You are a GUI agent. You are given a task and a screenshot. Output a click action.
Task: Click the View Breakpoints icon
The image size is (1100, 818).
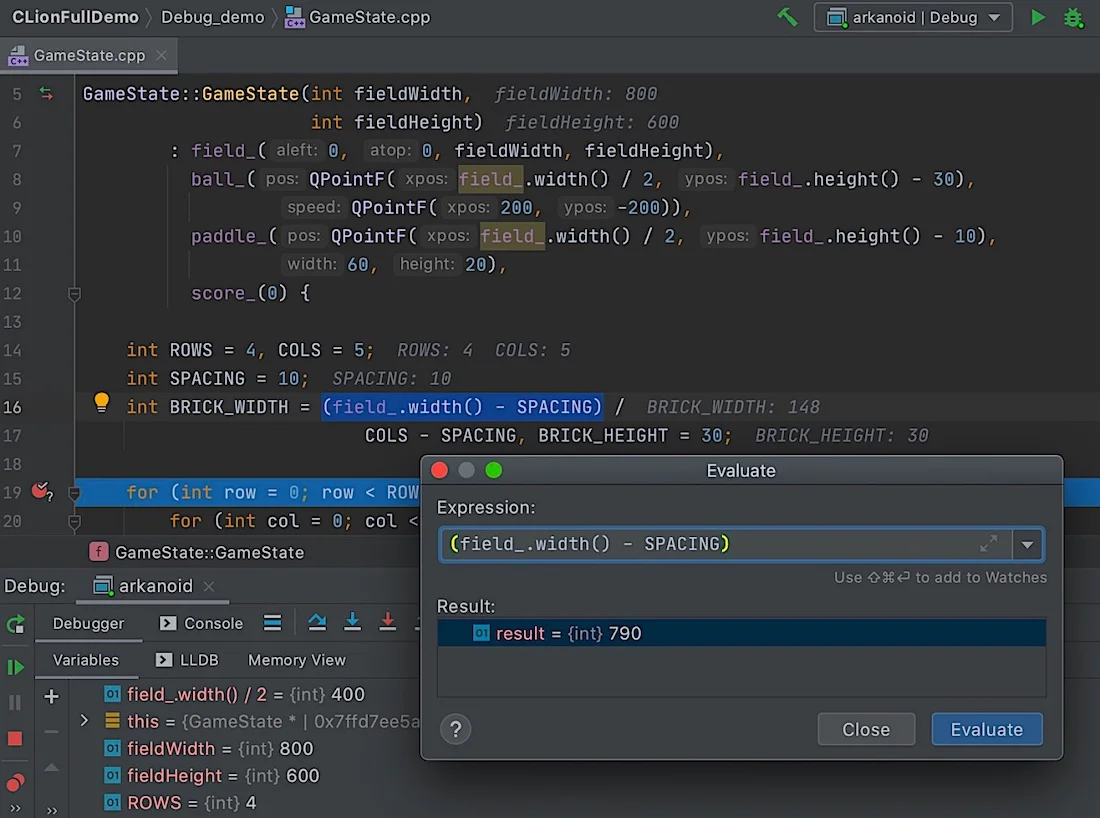(x=15, y=782)
